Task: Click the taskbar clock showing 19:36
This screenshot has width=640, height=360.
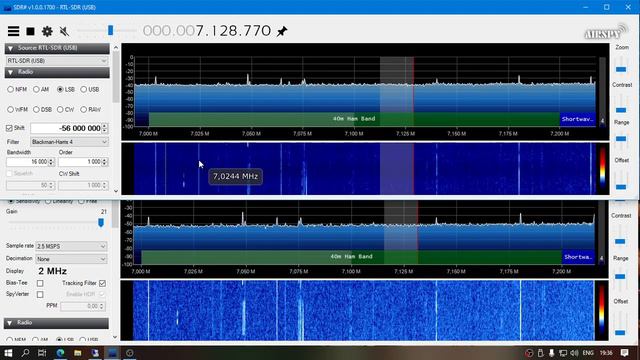Action: tap(606, 353)
